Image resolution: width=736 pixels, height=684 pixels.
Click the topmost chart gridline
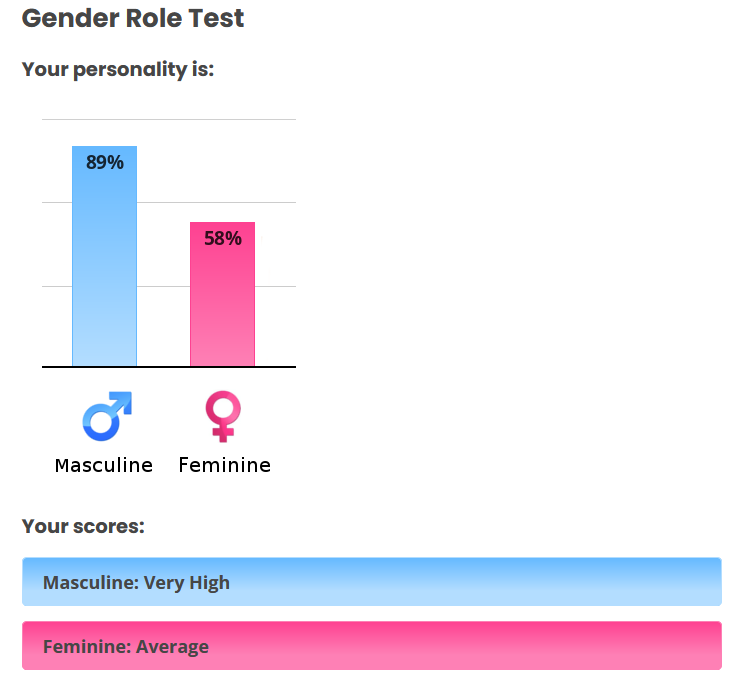[168, 120]
